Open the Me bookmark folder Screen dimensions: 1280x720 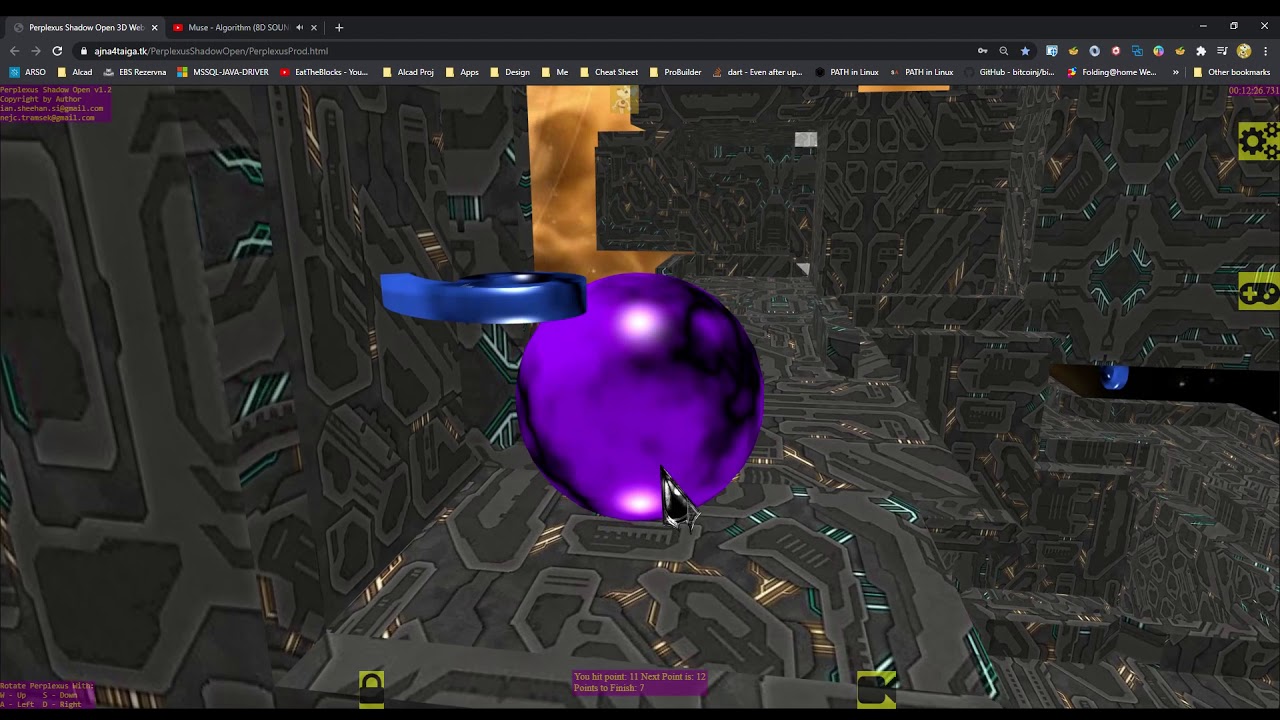tap(555, 72)
